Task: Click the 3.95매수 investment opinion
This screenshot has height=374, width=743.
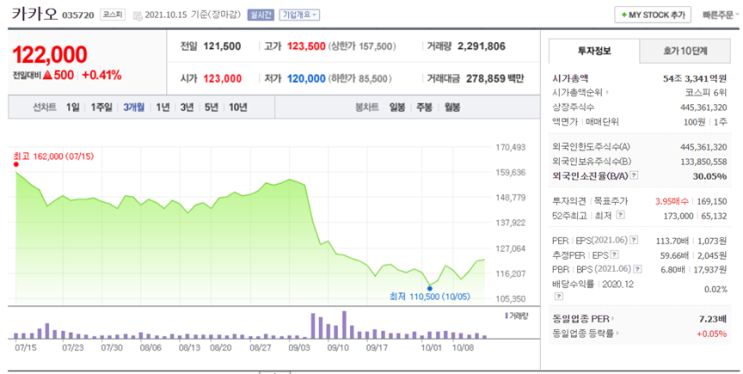Action: coord(672,201)
